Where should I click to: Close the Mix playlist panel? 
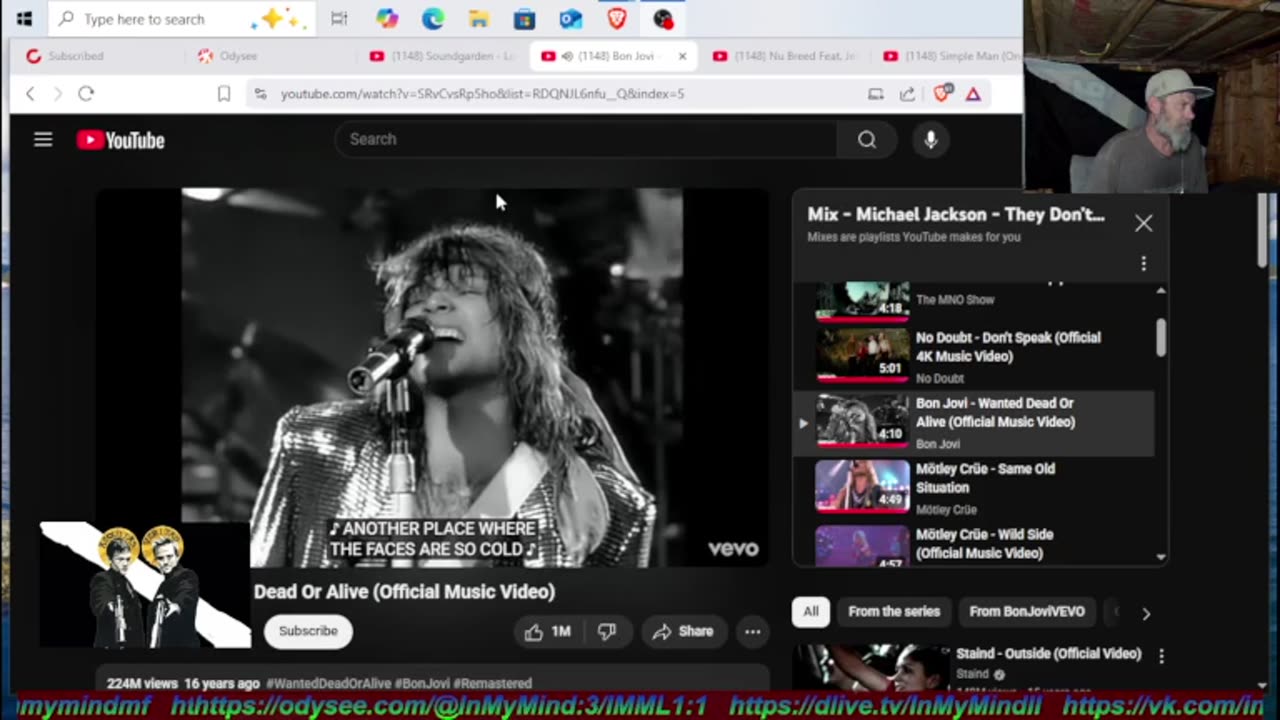pos(1144,223)
